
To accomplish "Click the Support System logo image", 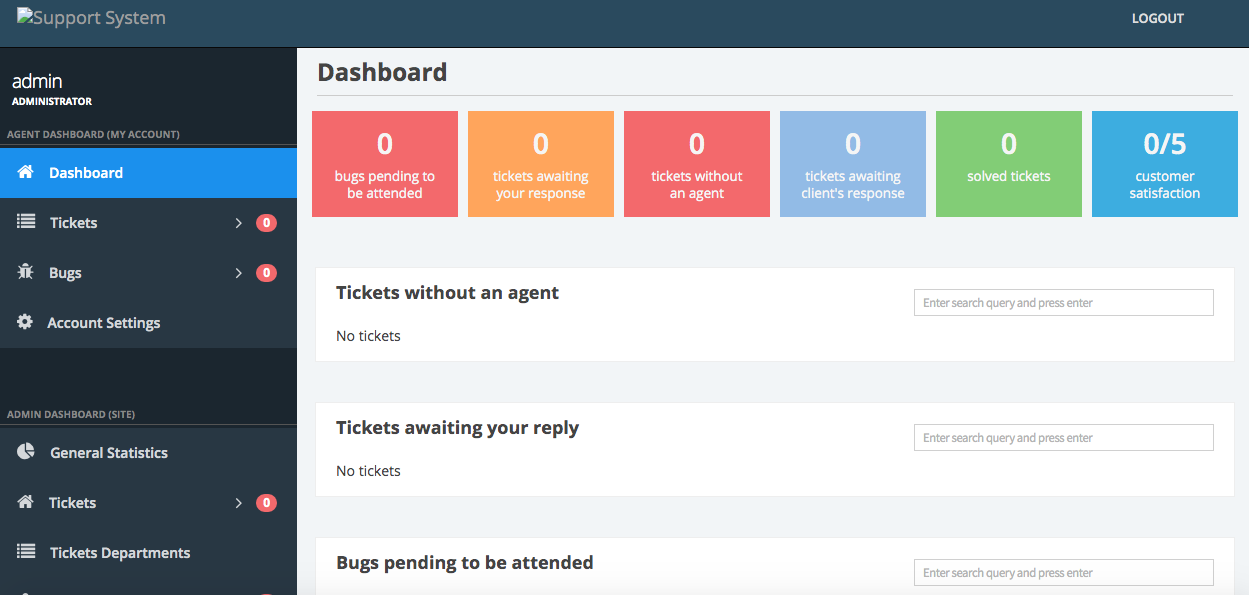I will 91,18.
